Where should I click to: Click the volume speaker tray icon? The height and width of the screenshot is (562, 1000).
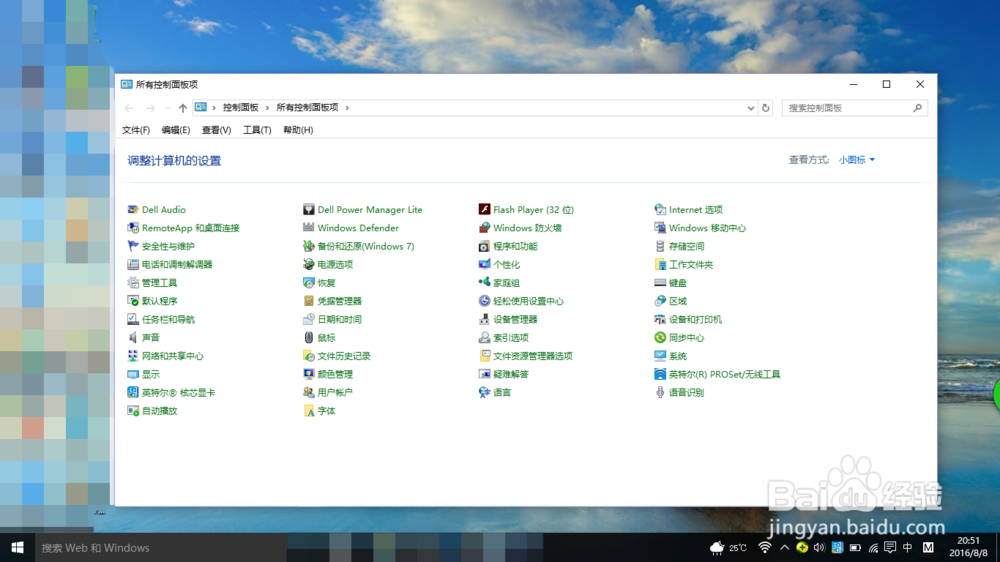(x=820, y=547)
